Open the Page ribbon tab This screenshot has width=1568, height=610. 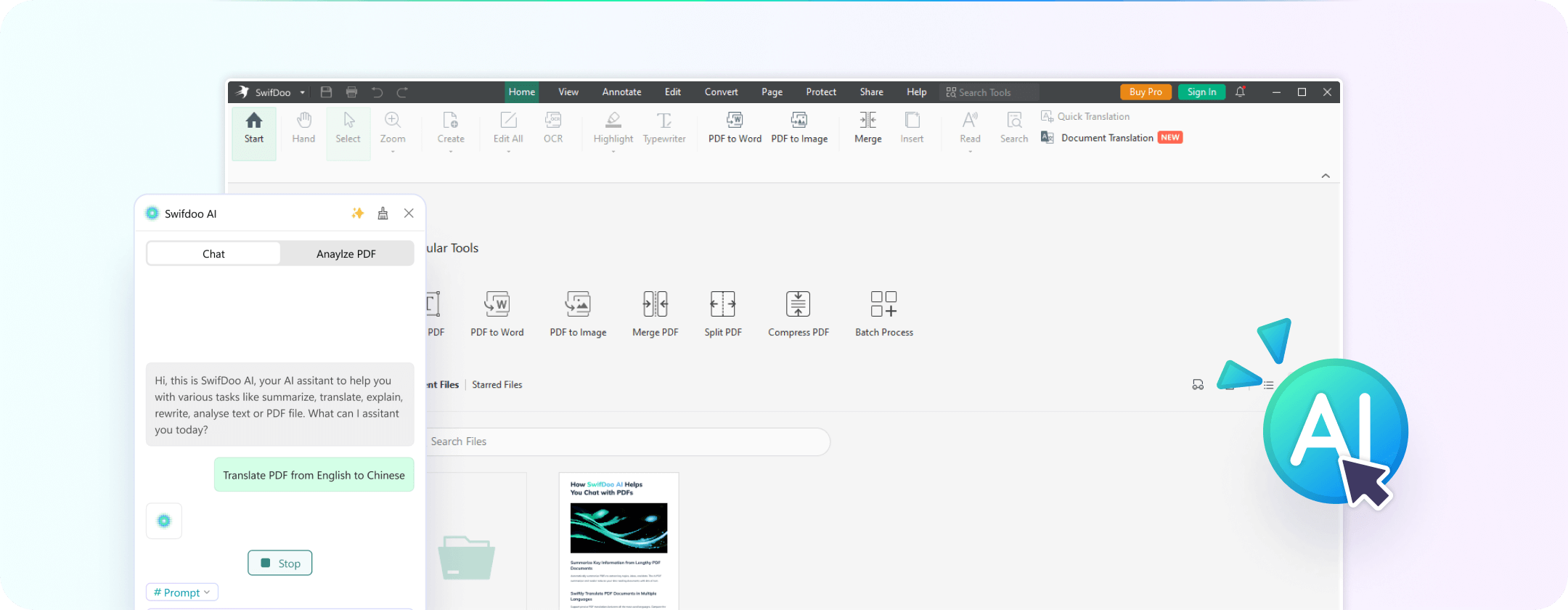772,92
